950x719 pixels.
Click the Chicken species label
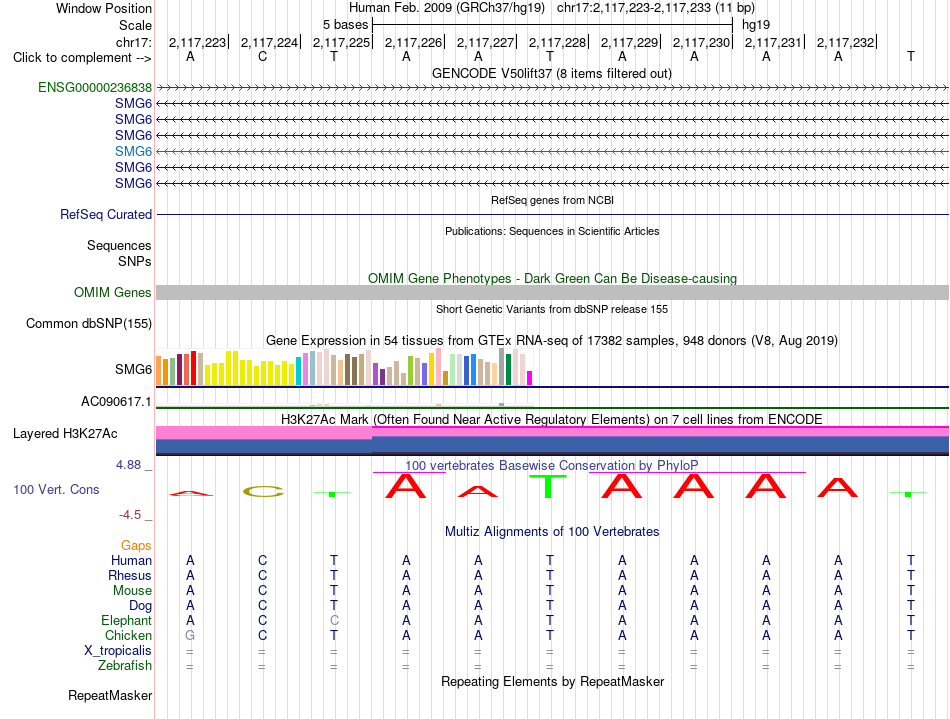click(128, 635)
